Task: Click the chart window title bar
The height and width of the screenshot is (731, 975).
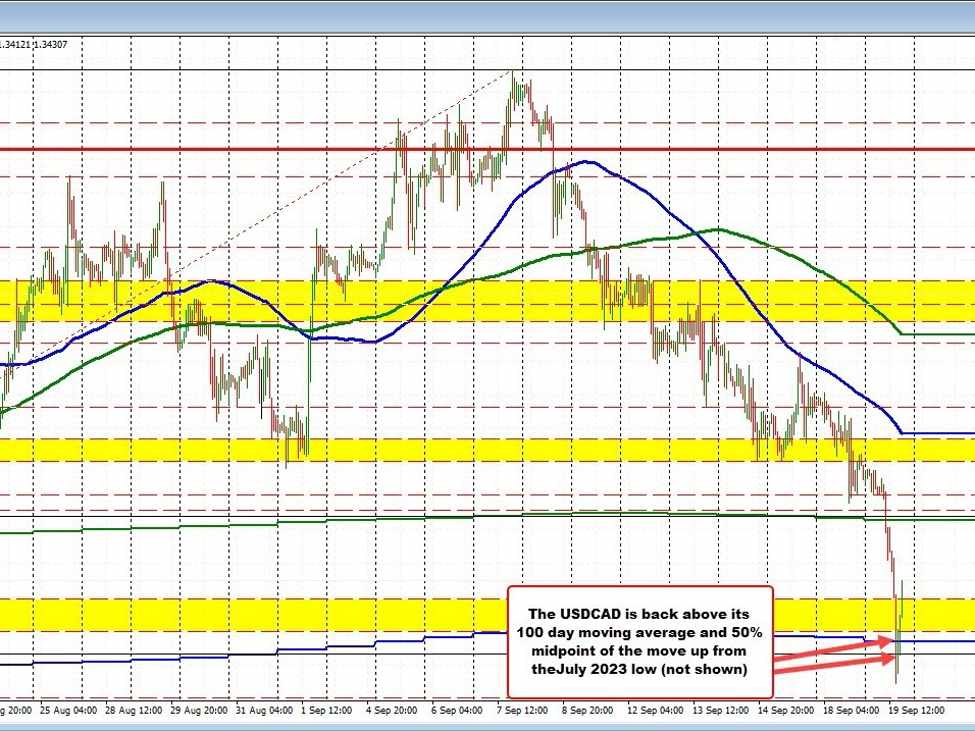Action: pyautogui.click(x=487, y=14)
